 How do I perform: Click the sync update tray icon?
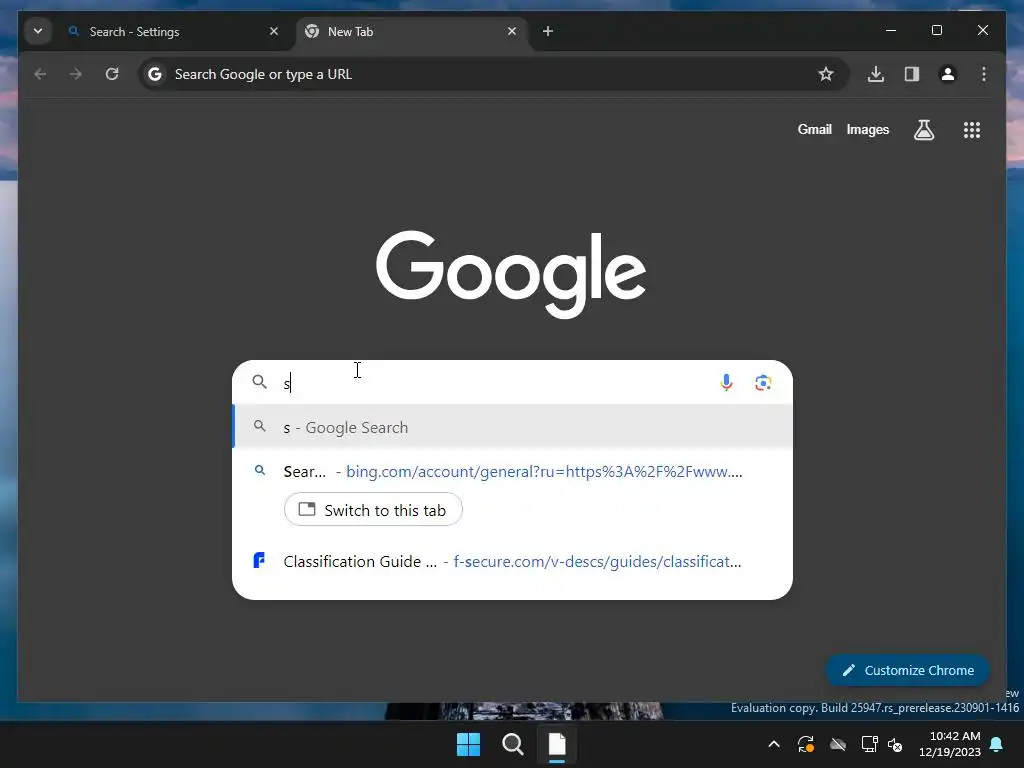[x=806, y=744]
